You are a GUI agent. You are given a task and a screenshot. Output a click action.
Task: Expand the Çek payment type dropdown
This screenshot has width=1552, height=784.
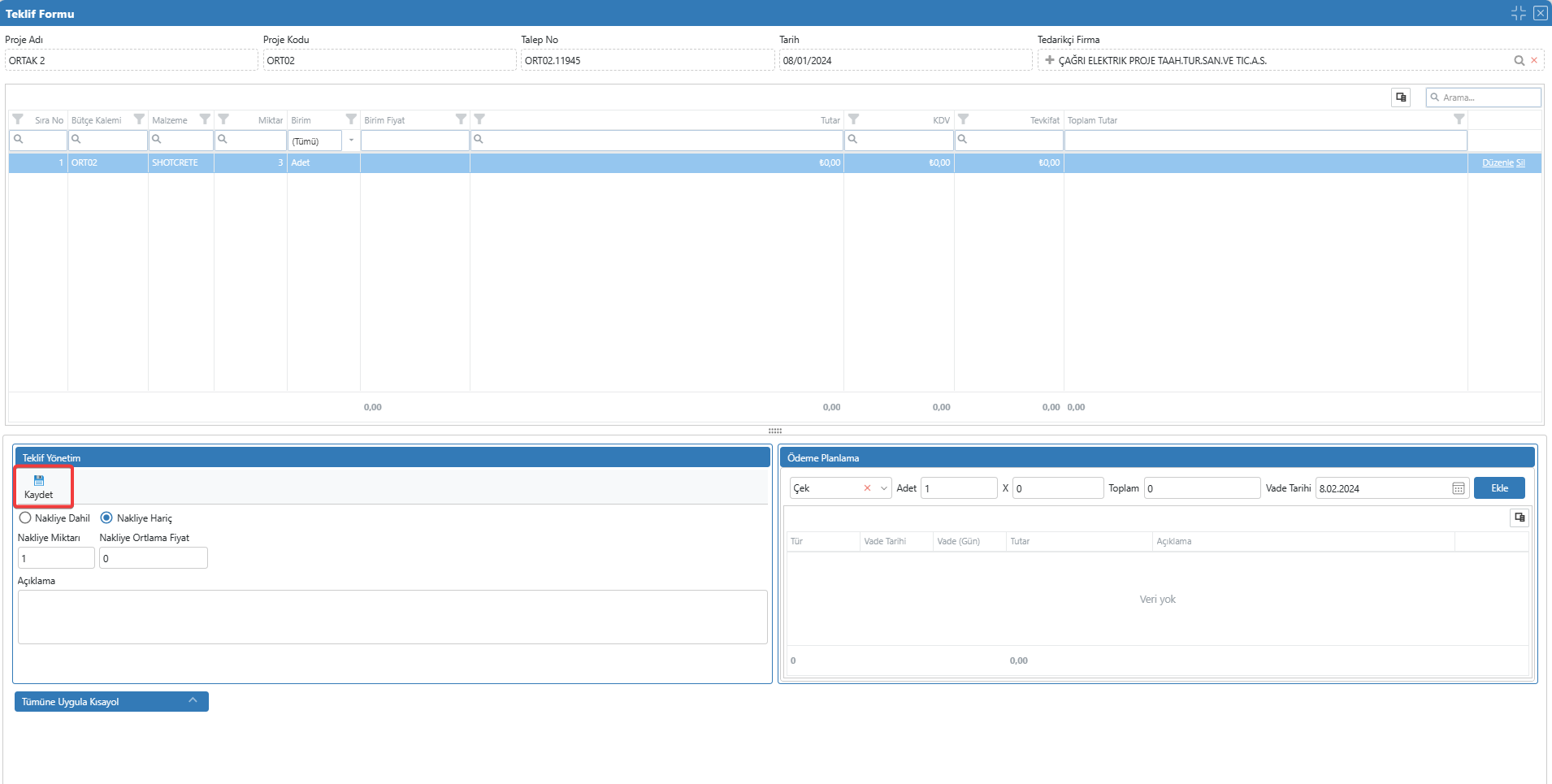click(x=883, y=488)
